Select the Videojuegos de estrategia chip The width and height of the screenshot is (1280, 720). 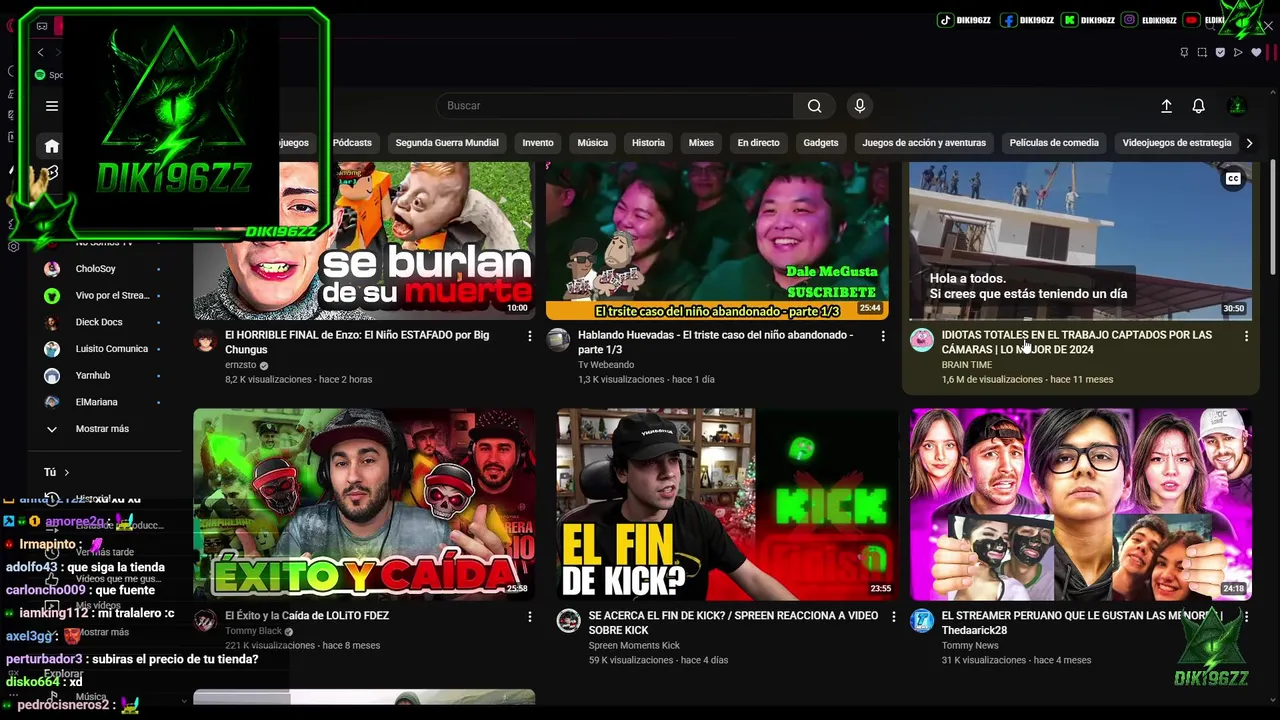[x=1177, y=143]
